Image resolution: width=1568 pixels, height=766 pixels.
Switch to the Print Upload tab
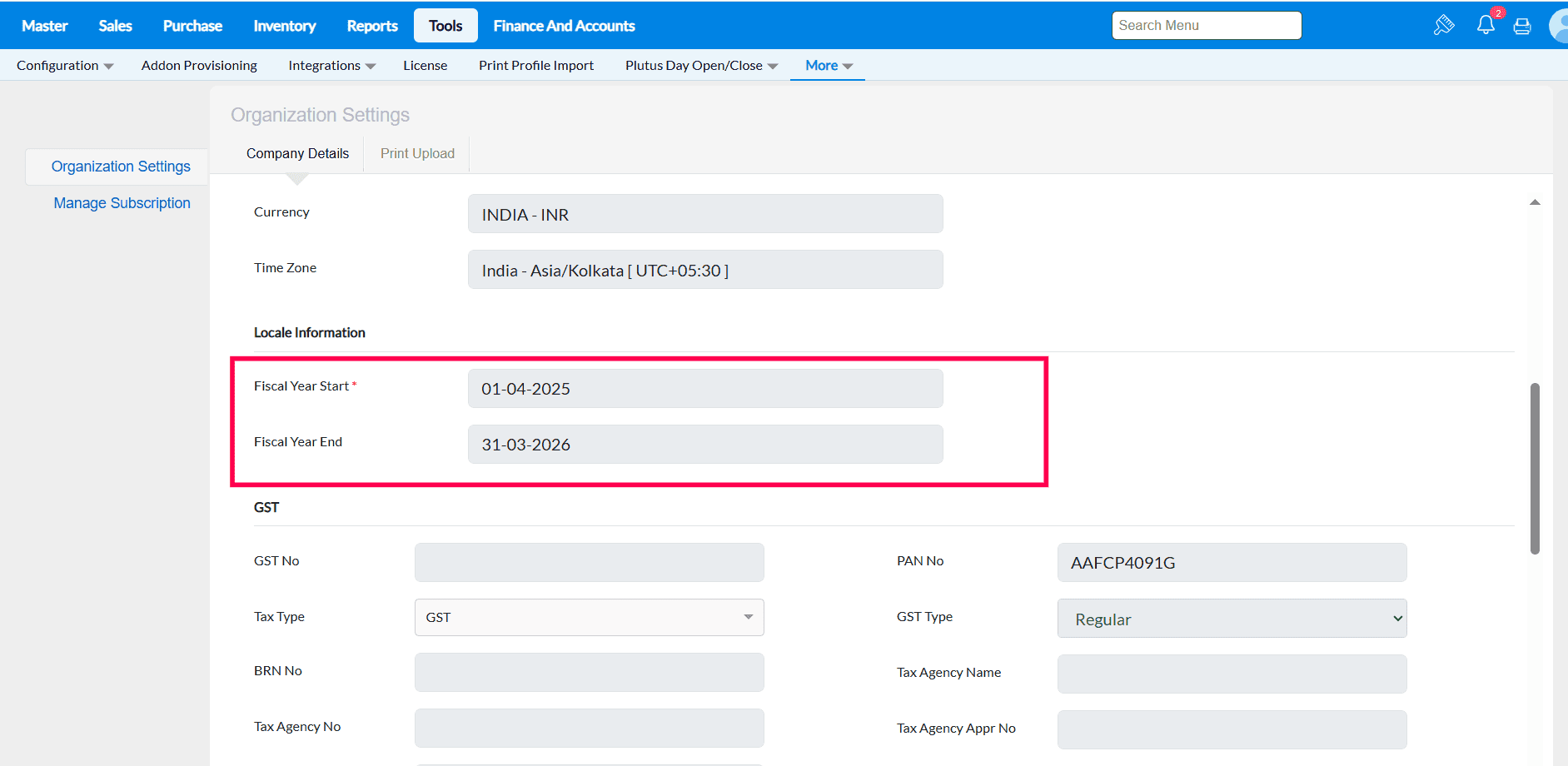pyautogui.click(x=417, y=154)
